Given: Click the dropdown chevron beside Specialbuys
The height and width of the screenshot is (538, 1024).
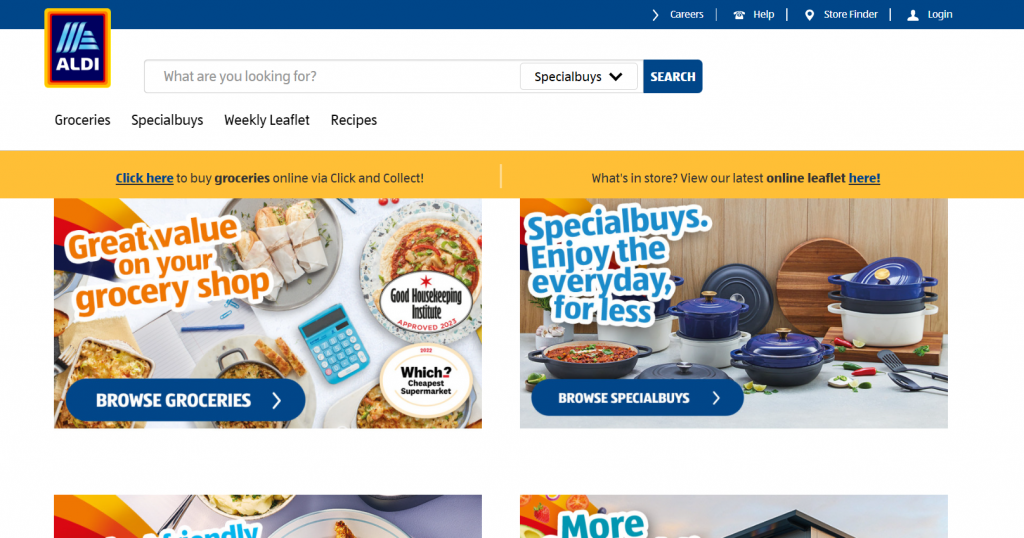Looking at the screenshot, I should [x=615, y=76].
